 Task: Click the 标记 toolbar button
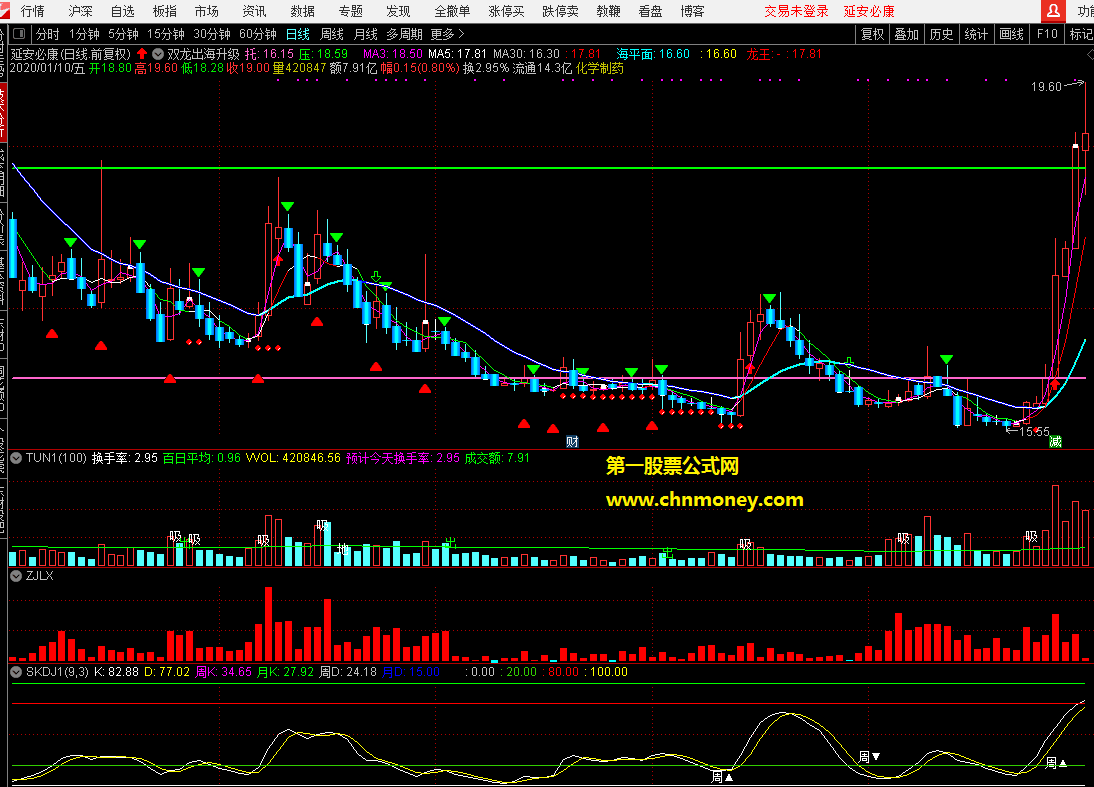1081,33
